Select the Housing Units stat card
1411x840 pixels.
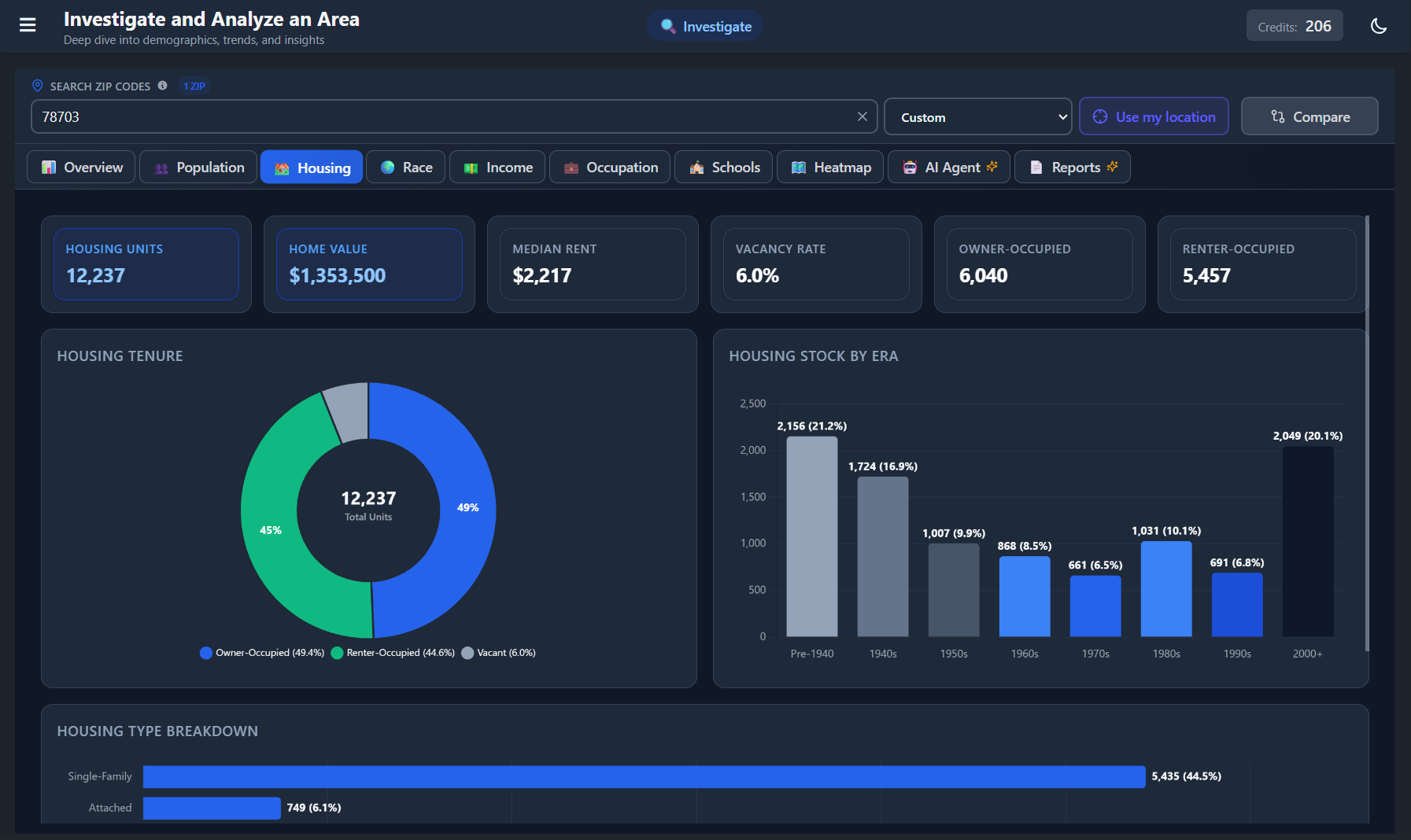(x=146, y=264)
